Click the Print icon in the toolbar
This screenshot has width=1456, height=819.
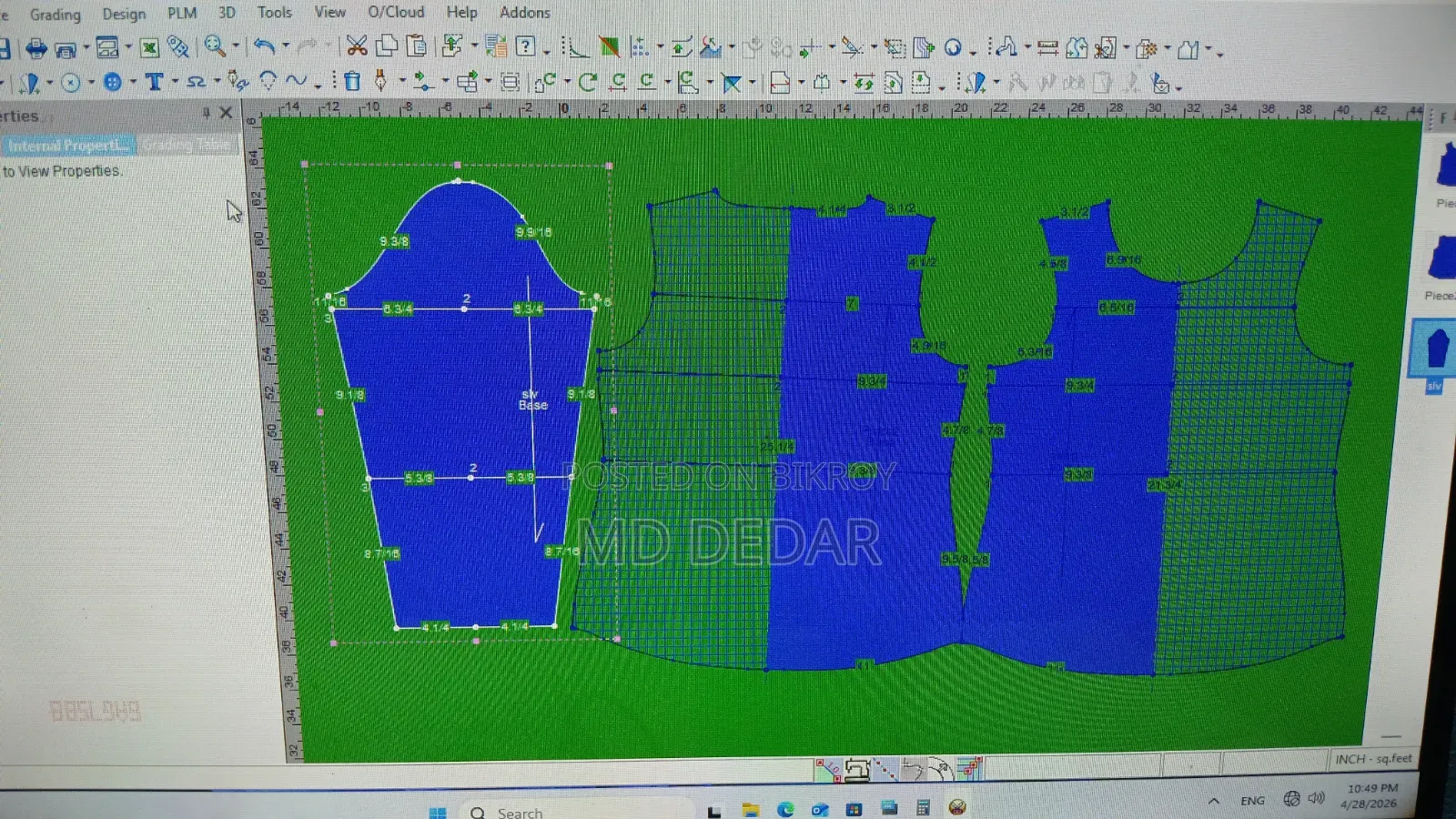tap(36, 47)
